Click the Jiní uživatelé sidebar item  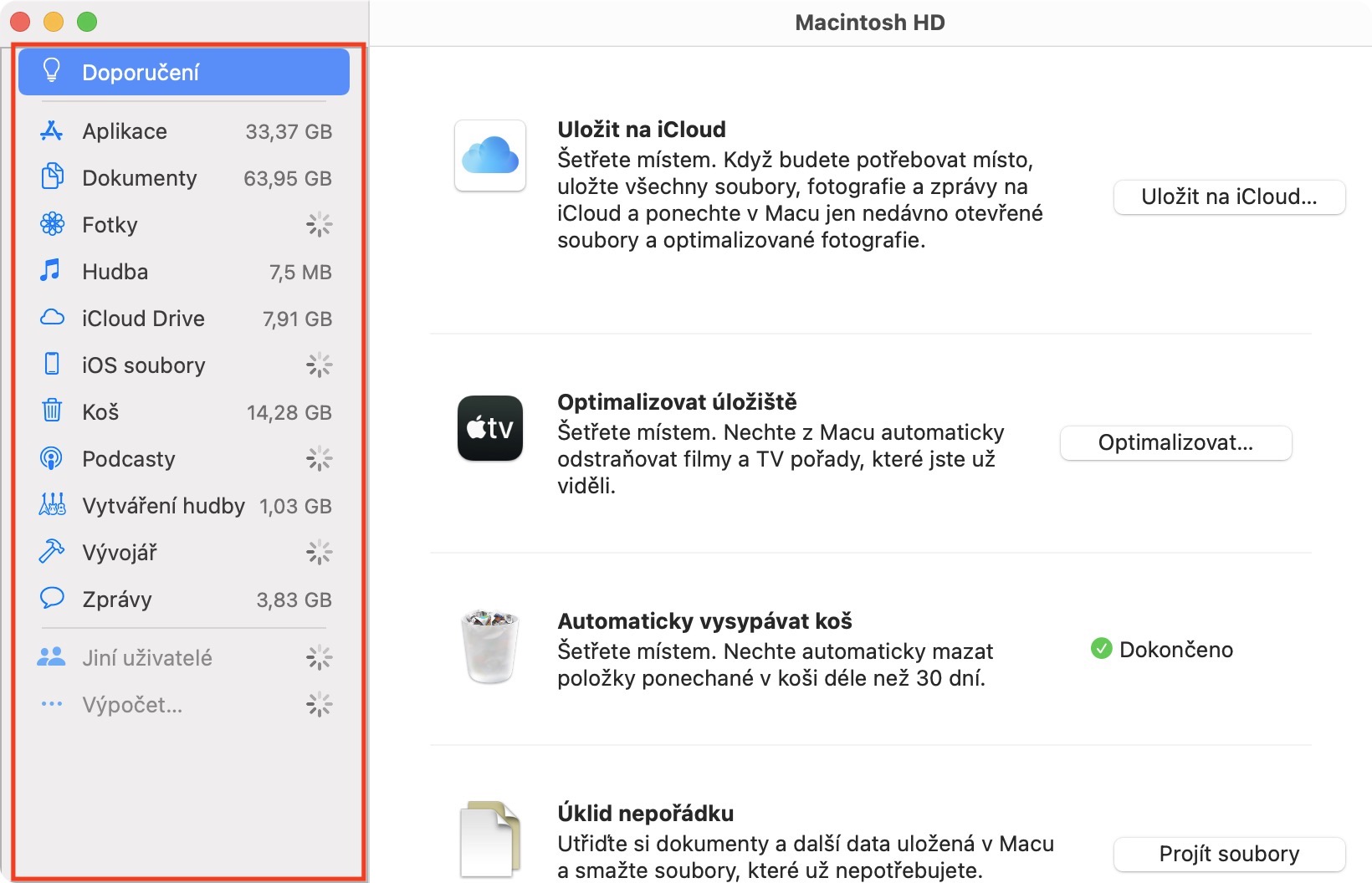coord(147,658)
